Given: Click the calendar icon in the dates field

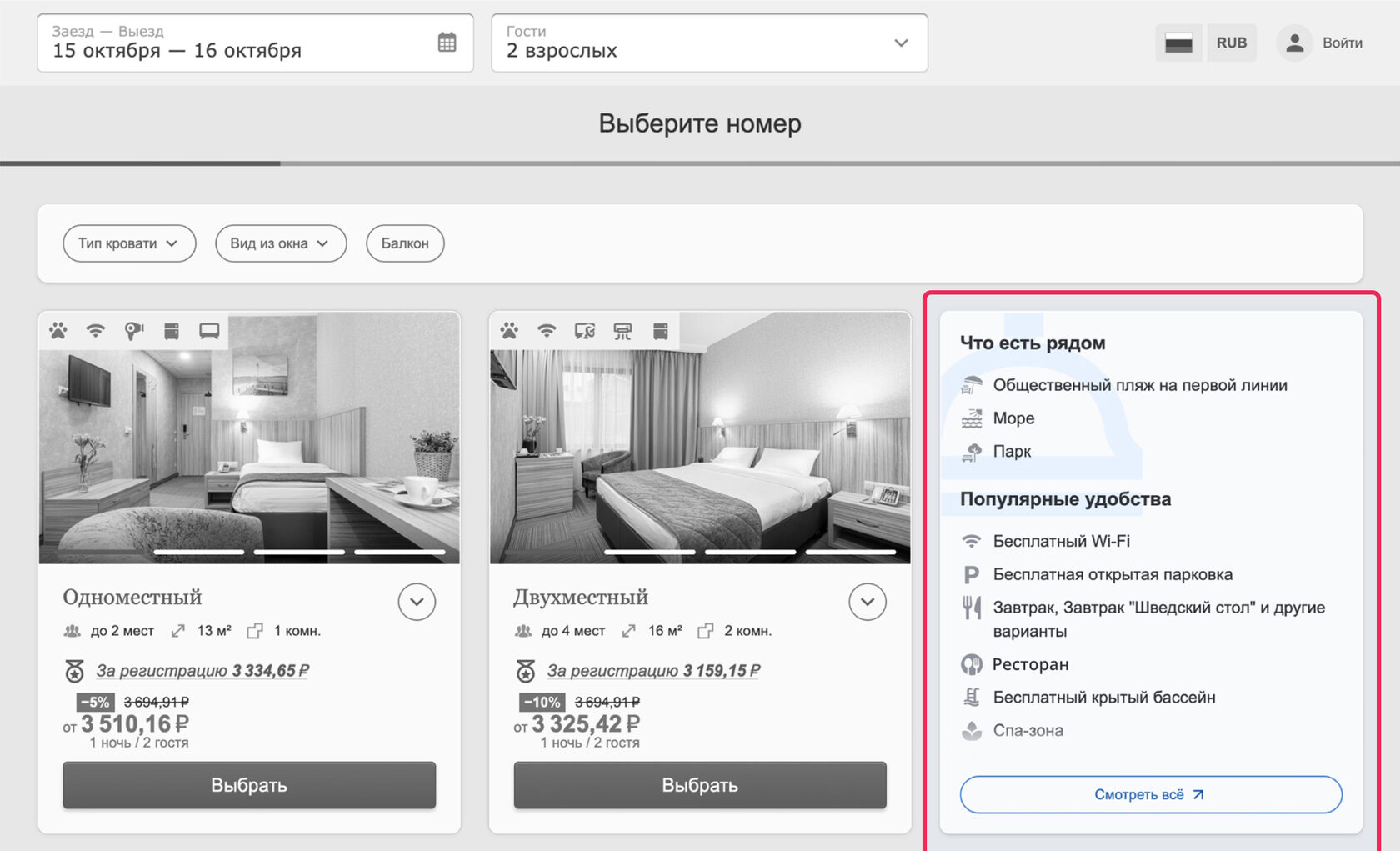Looking at the screenshot, I should (x=447, y=43).
